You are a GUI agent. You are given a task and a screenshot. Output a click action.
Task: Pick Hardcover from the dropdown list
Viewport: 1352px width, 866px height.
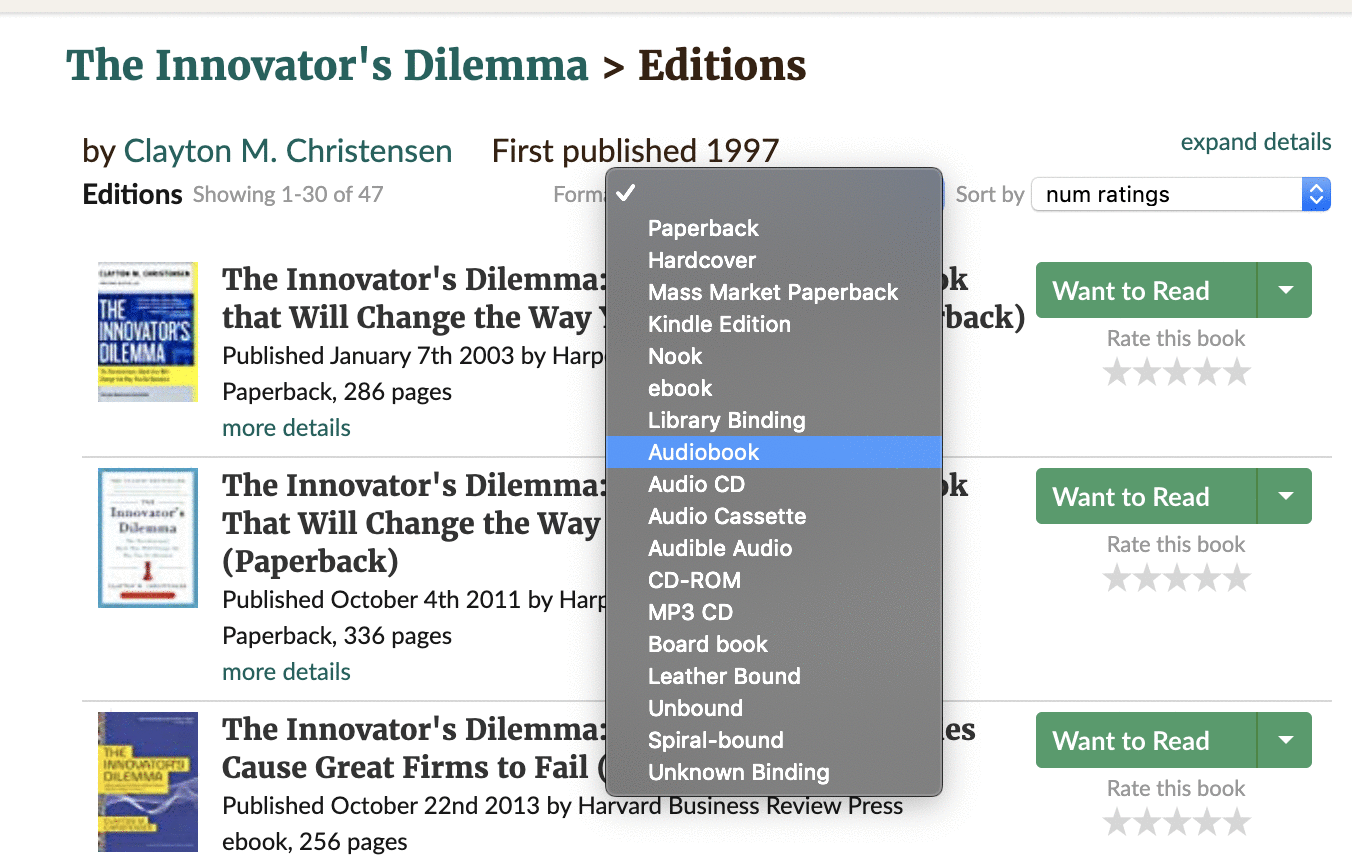coord(774,260)
